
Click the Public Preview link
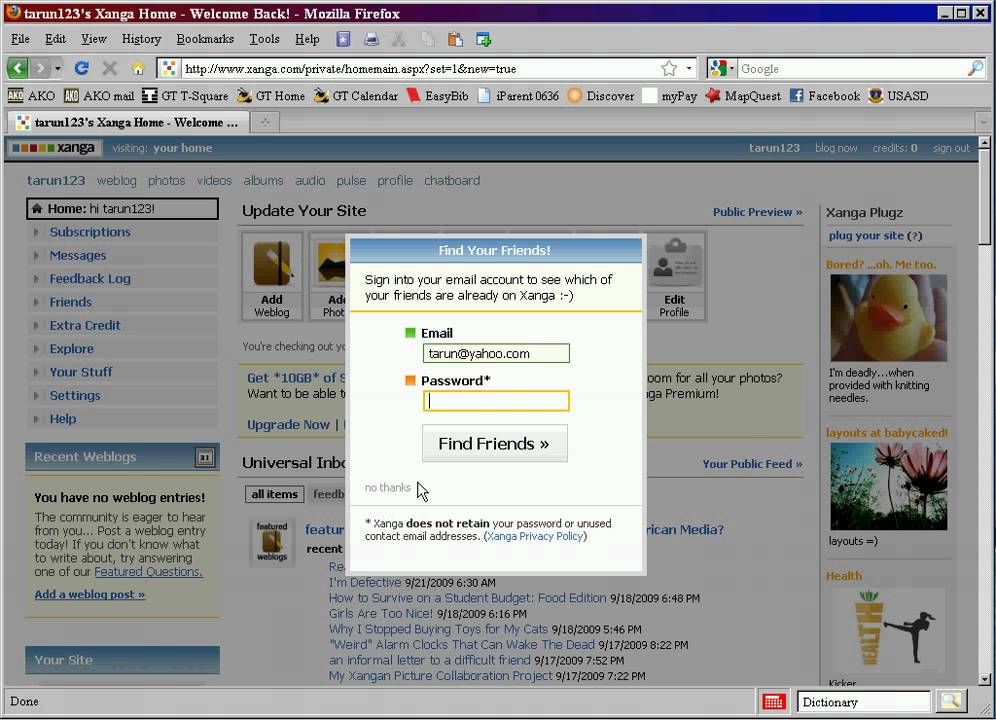(x=757, y=212)
